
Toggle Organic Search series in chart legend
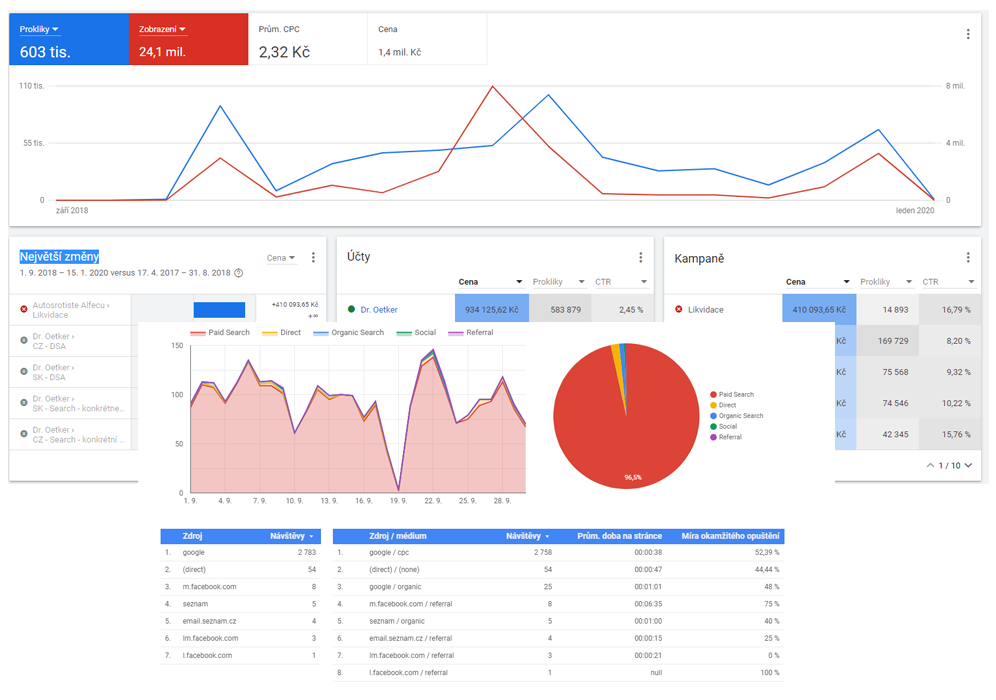pyautogui.click(x=350, y=333)
